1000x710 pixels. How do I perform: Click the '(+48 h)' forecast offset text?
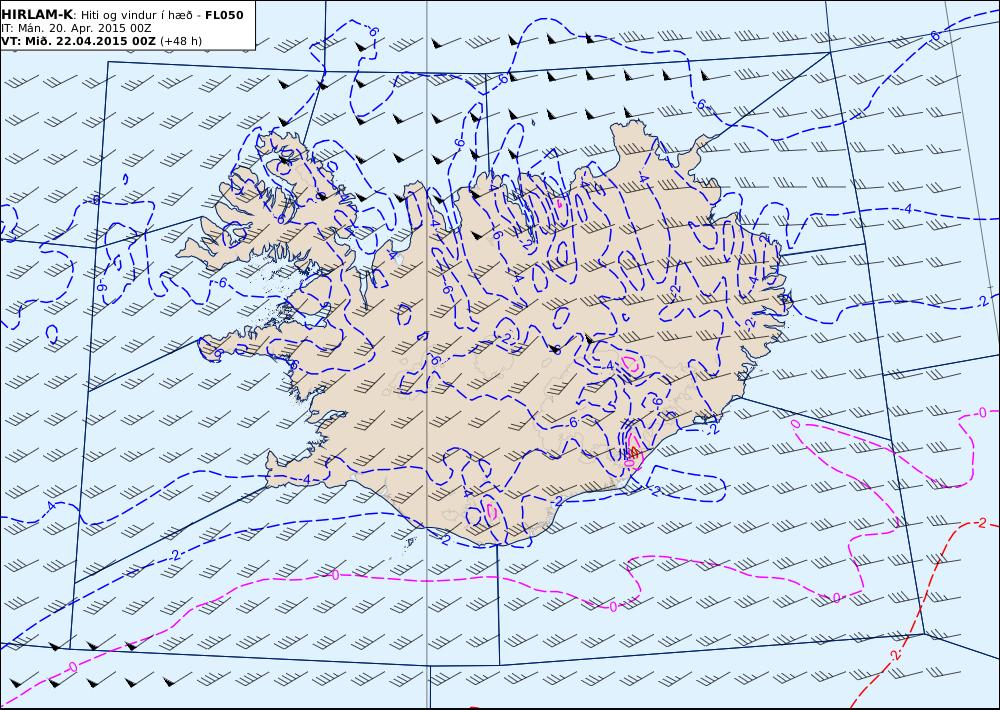click(181, 41)
